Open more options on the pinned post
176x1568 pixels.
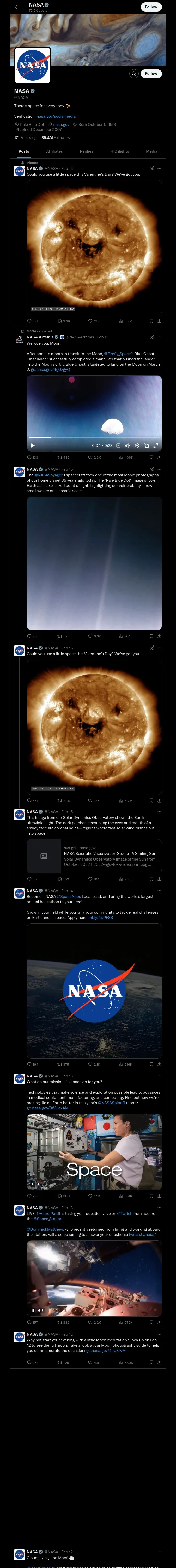tap(160, 169)
